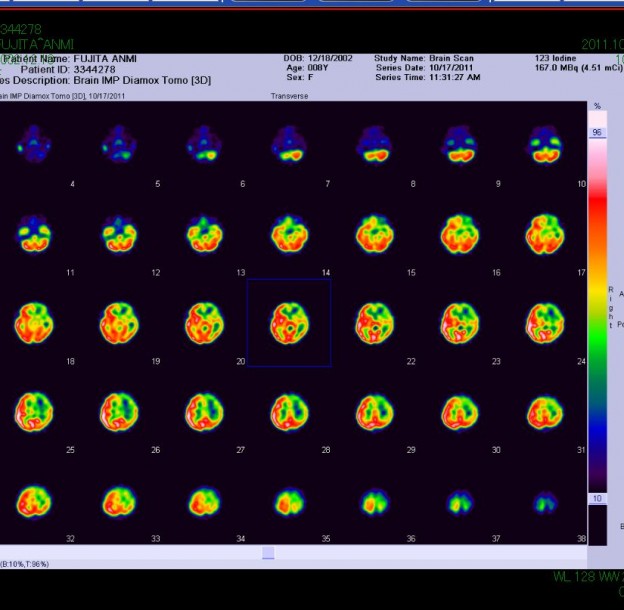Open slice 35 image
This screenshot has width=624, height=610.
tap(289, 499)
